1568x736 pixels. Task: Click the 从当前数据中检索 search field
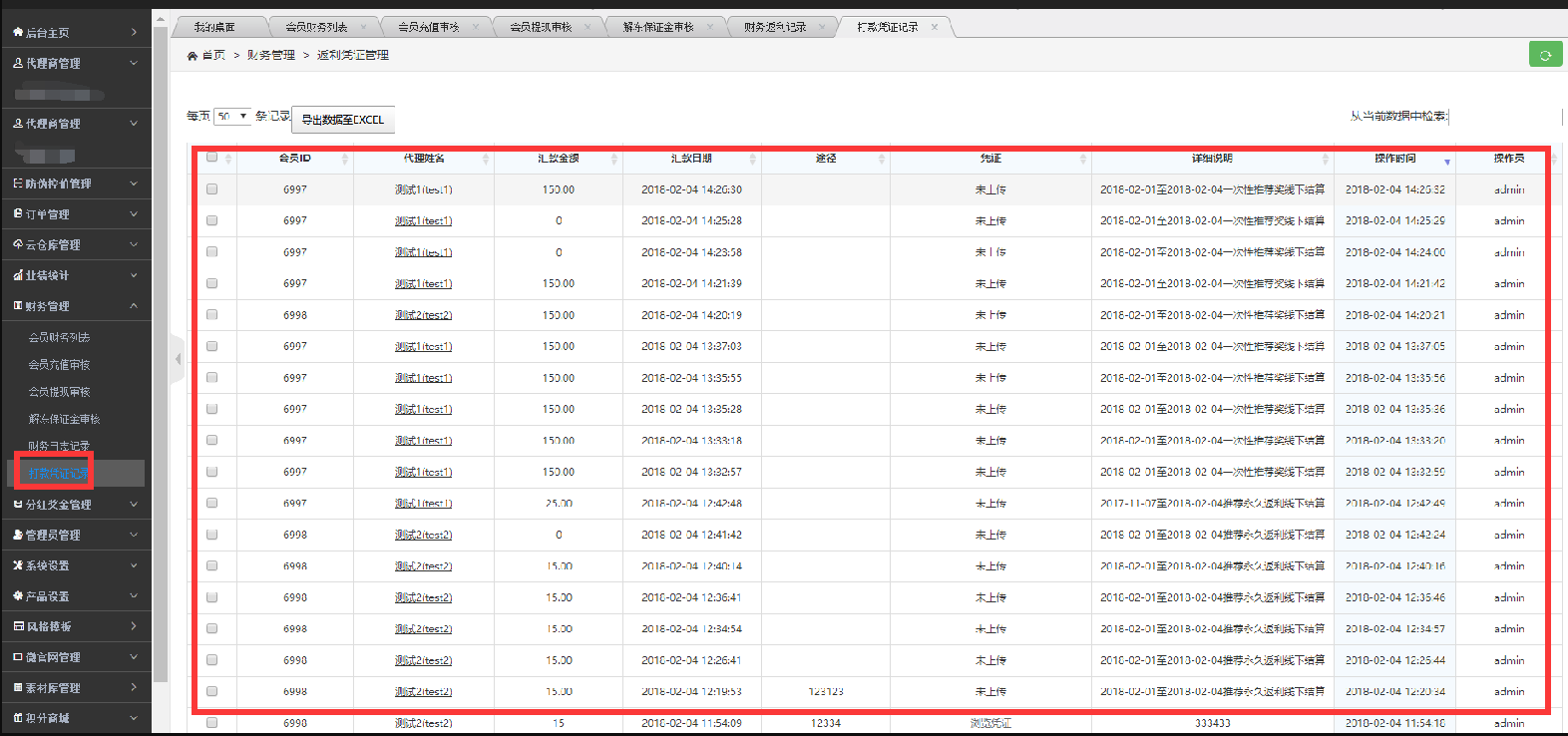coord(1504,117)
